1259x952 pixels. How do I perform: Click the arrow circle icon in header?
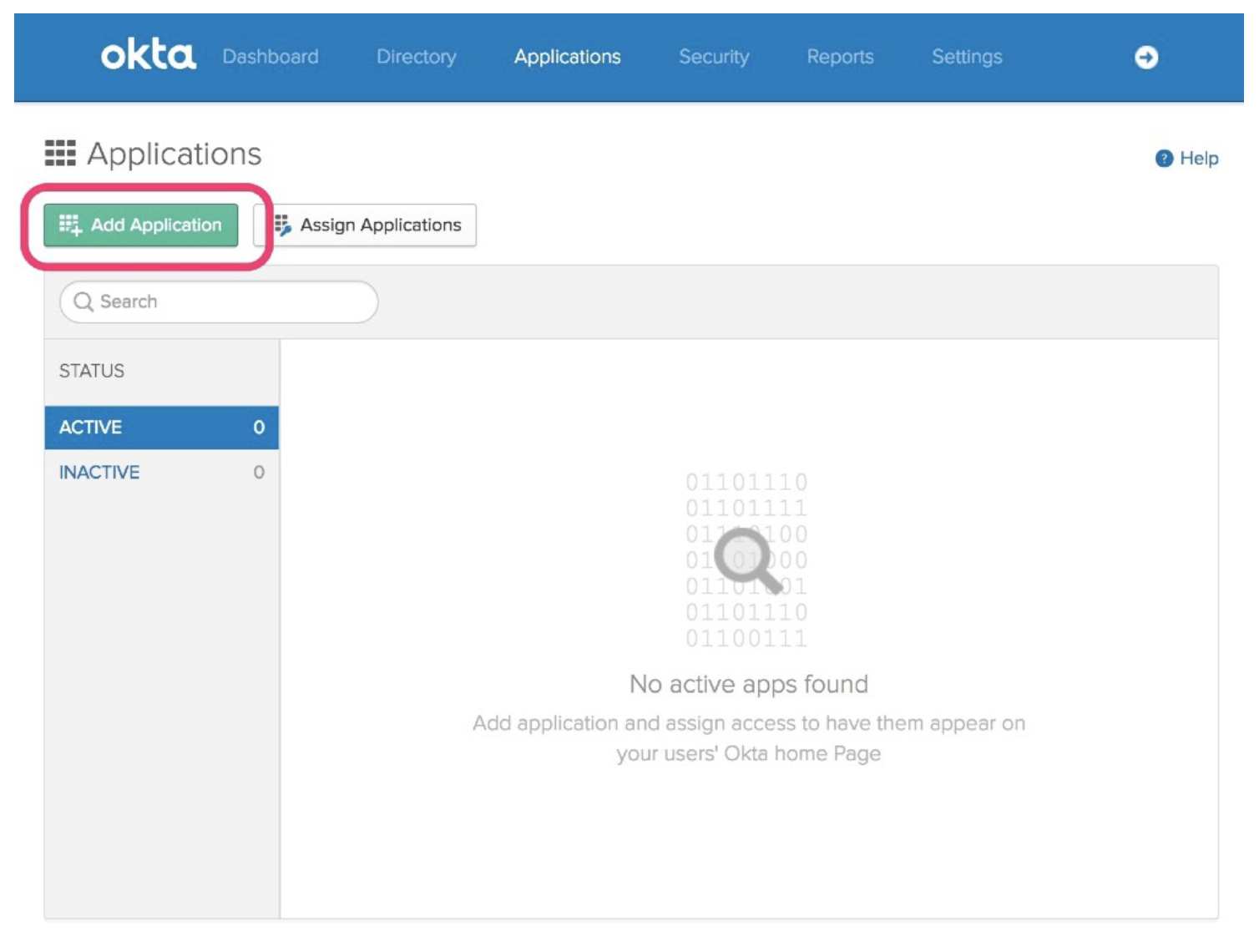(x=1146, y=57)
